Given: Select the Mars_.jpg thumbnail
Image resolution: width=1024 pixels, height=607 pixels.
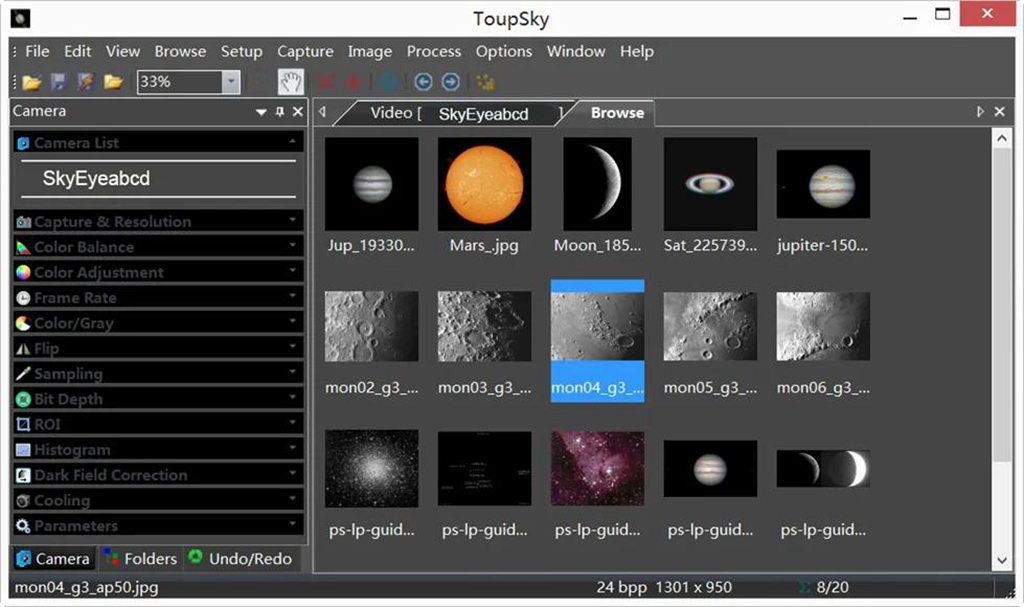Looking at the screenshot, I should (x=484, y=196).
